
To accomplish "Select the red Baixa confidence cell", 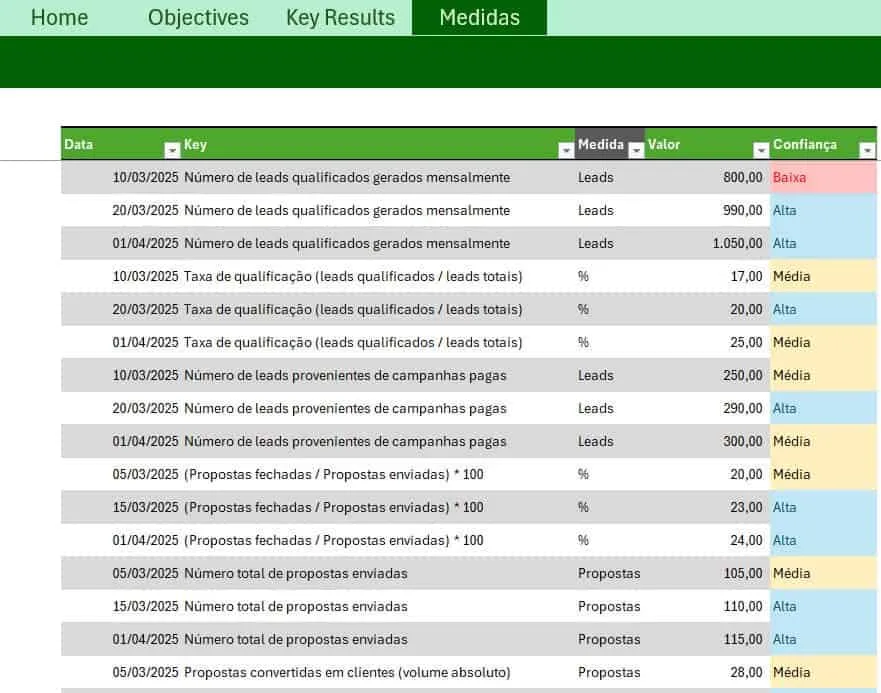I will coord(823,178).
